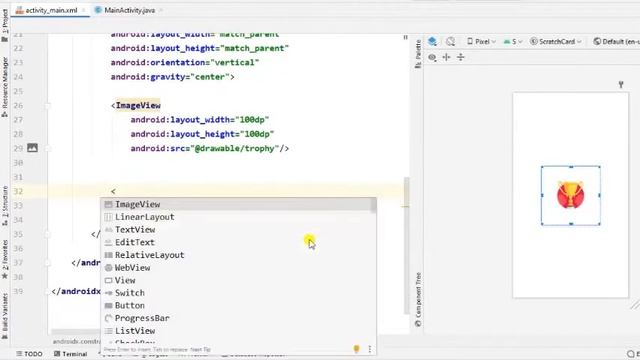640x360 pixels.
Task: Choose TextView from autocomplete list
Action: coord(238,229)
